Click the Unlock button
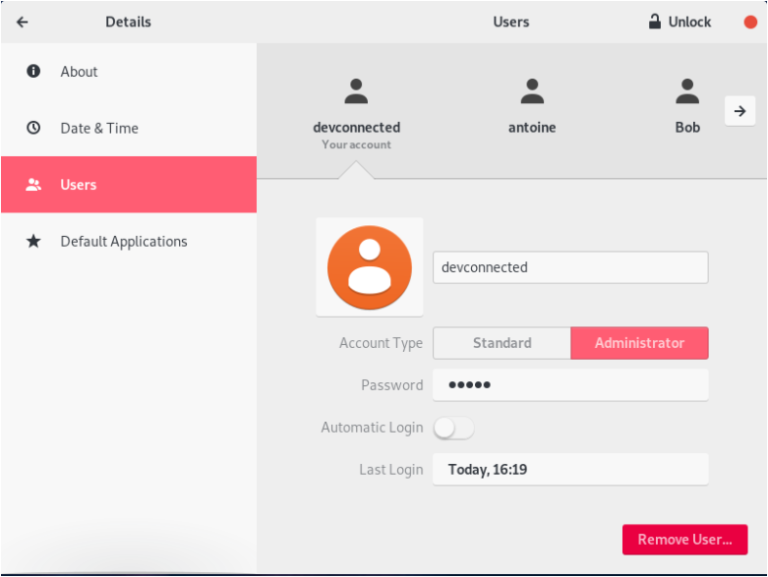The height and width of the screenshot is (577, 768). click(679, 22)
